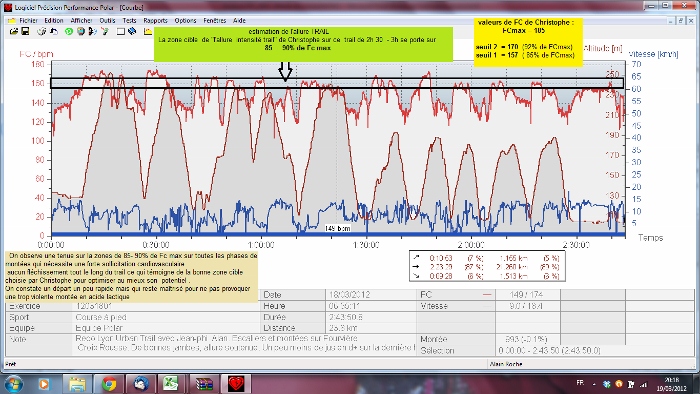Click the folder icon left of Fichier
The image size is (700, 394).
(x=12, y=21)
